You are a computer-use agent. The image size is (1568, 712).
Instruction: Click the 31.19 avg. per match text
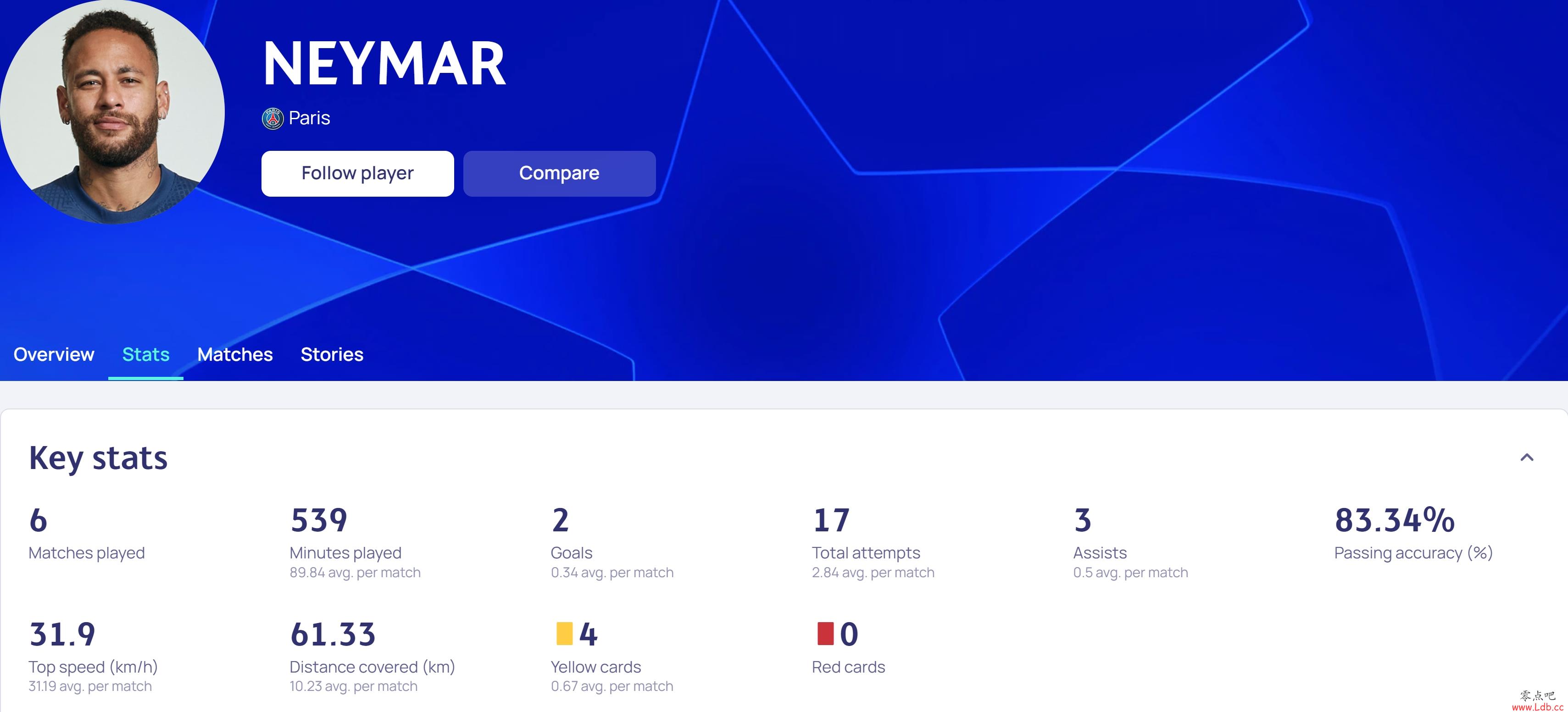[90, 686]
